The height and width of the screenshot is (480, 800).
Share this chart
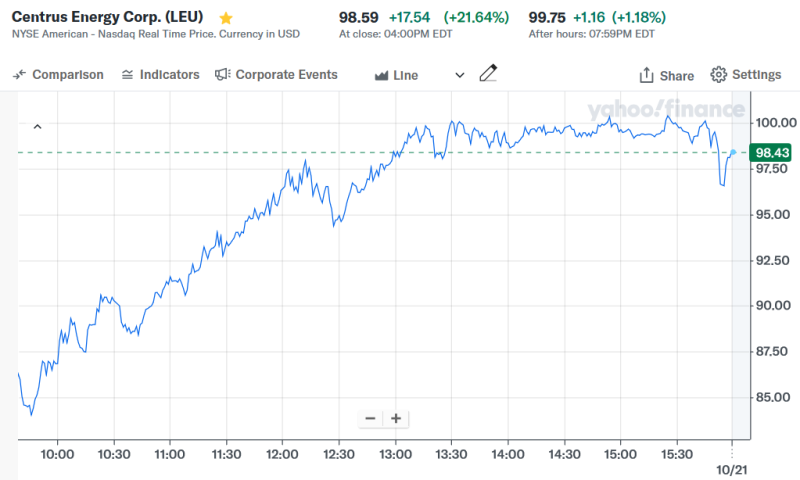(x=666, y=75)
